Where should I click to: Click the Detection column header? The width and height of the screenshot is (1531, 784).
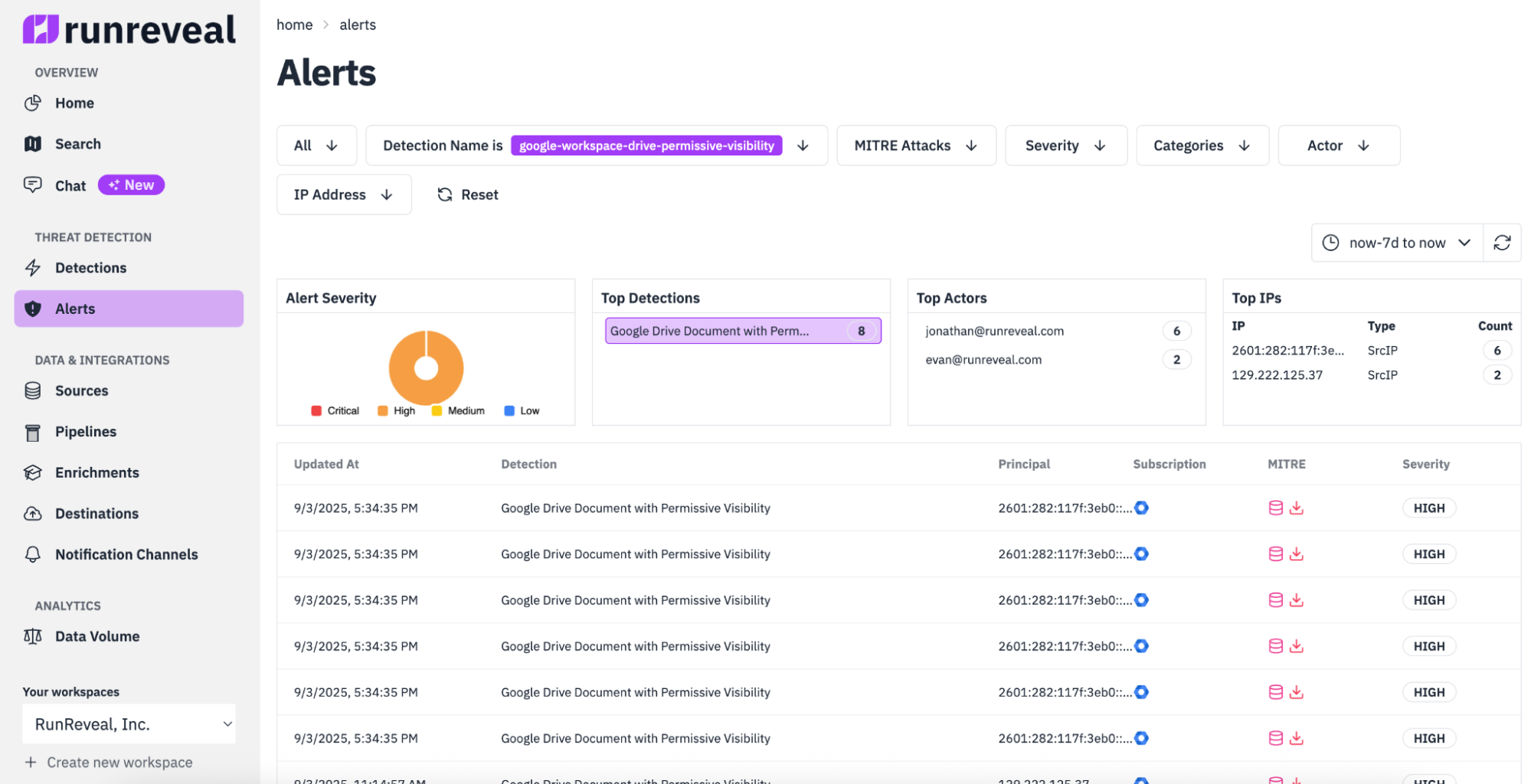528,464
